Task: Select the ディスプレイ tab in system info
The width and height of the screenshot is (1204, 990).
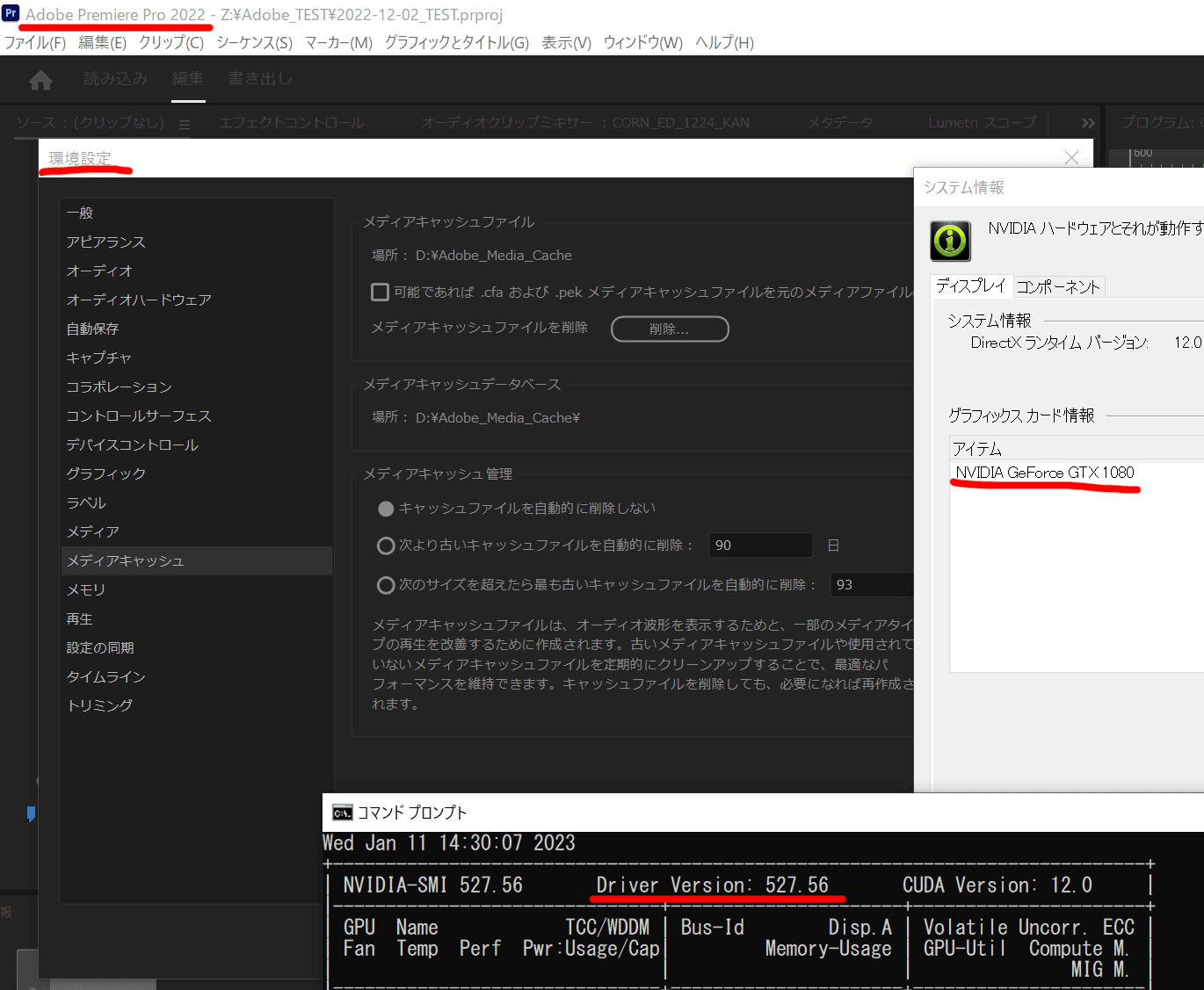Action: pyautogui.click(x=971, y=285)
